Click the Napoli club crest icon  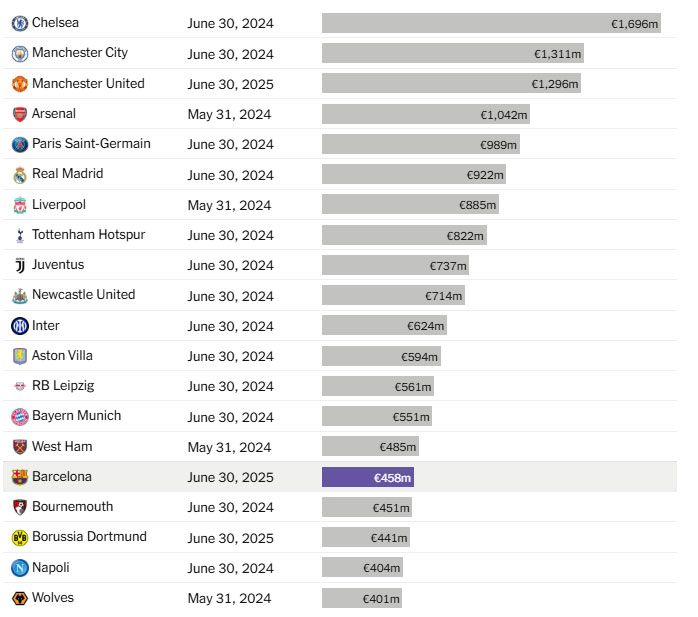pyautogui.click(x=20, y=568)
